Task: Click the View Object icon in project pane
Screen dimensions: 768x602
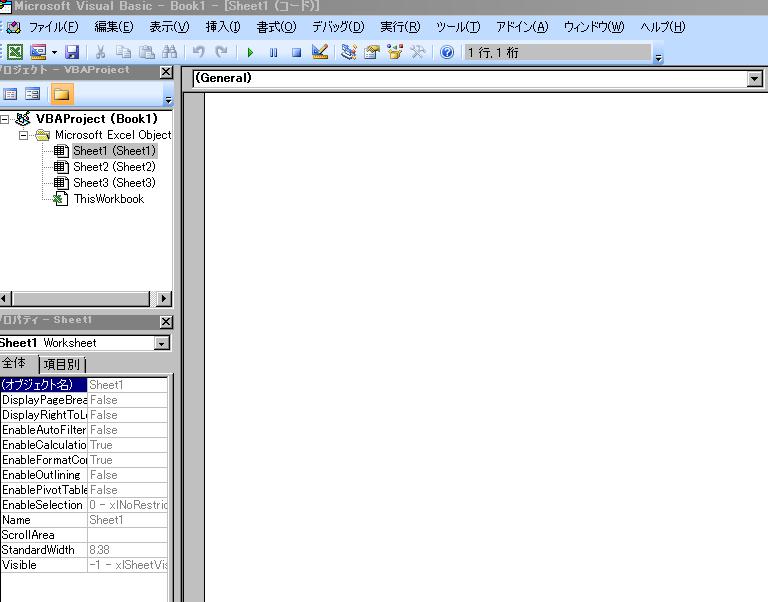Action: (x=32, y=94)
